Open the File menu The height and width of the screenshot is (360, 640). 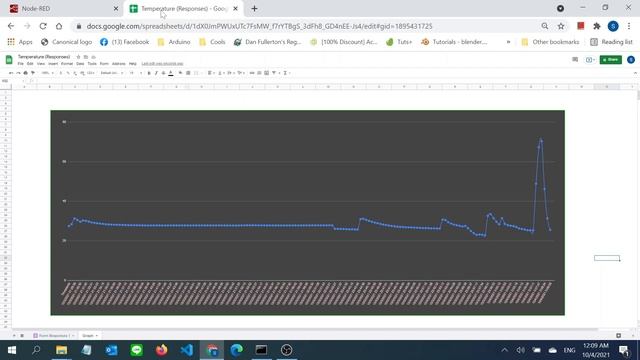coord(20,64)
